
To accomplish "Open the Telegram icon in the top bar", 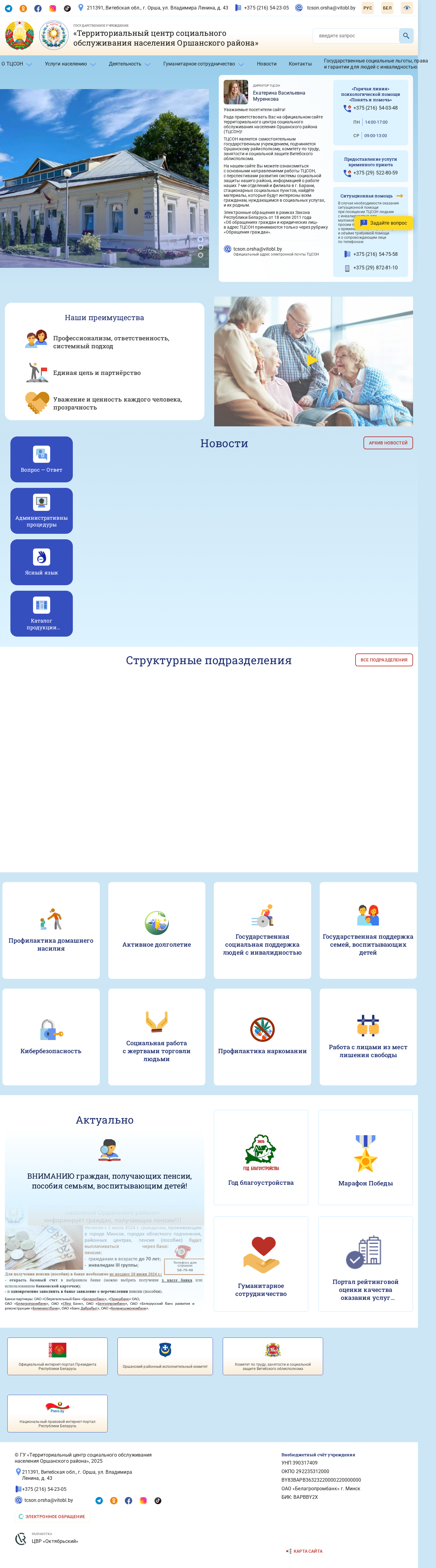I will pos(9,9).
